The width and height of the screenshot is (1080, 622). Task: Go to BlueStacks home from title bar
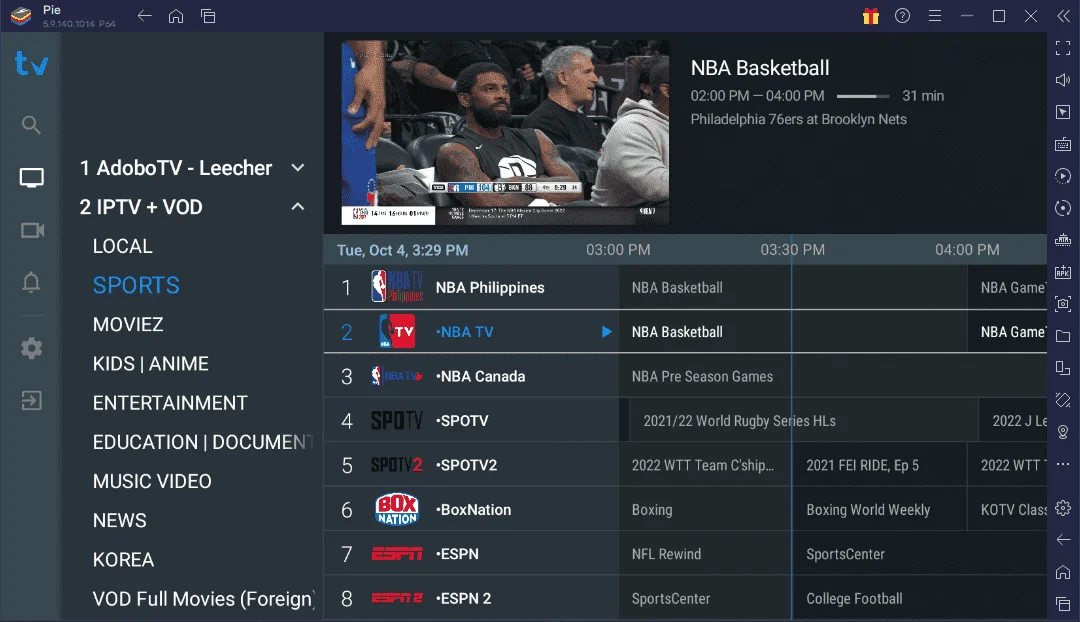(176, 16)
